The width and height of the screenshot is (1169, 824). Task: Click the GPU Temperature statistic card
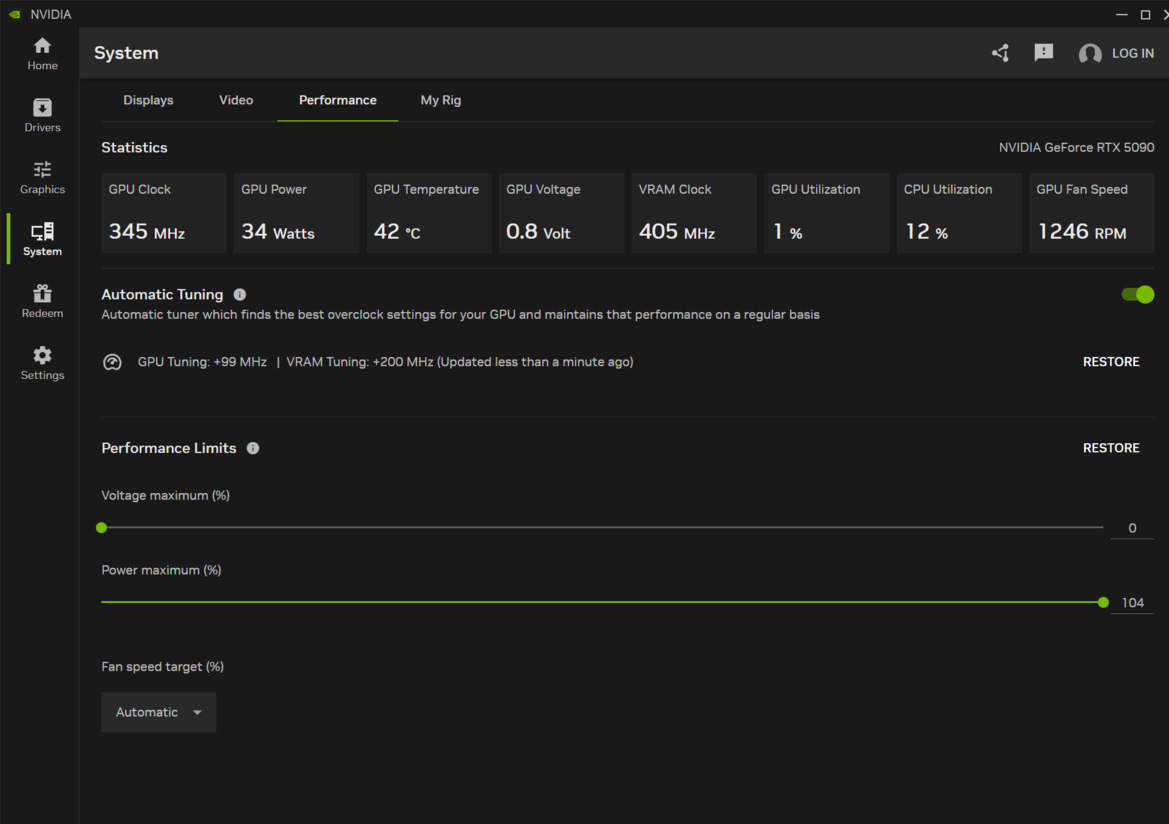[x=429, y=213]
